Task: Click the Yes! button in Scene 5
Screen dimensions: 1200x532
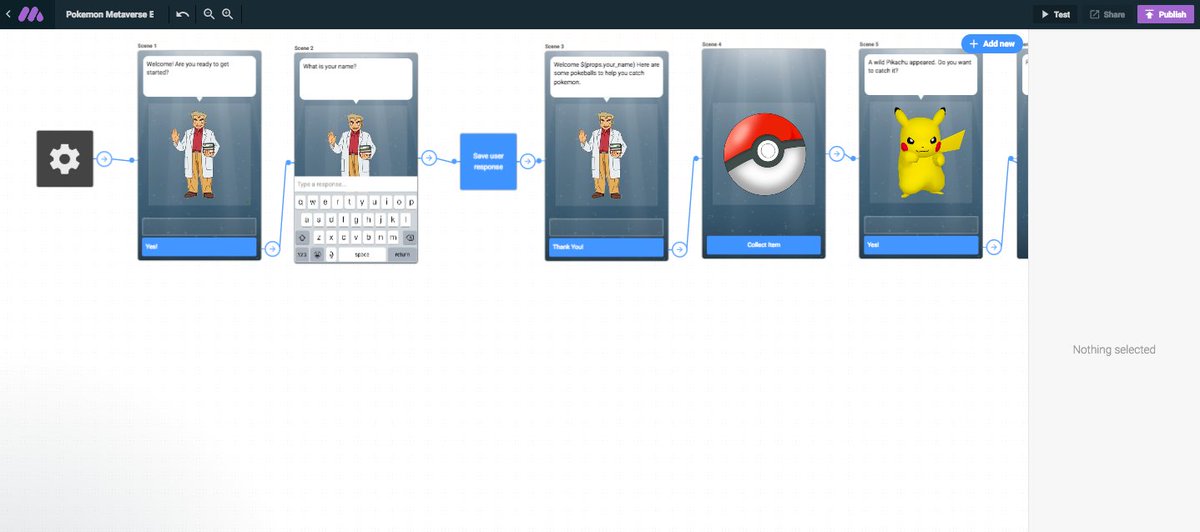Action: (920, 246)
